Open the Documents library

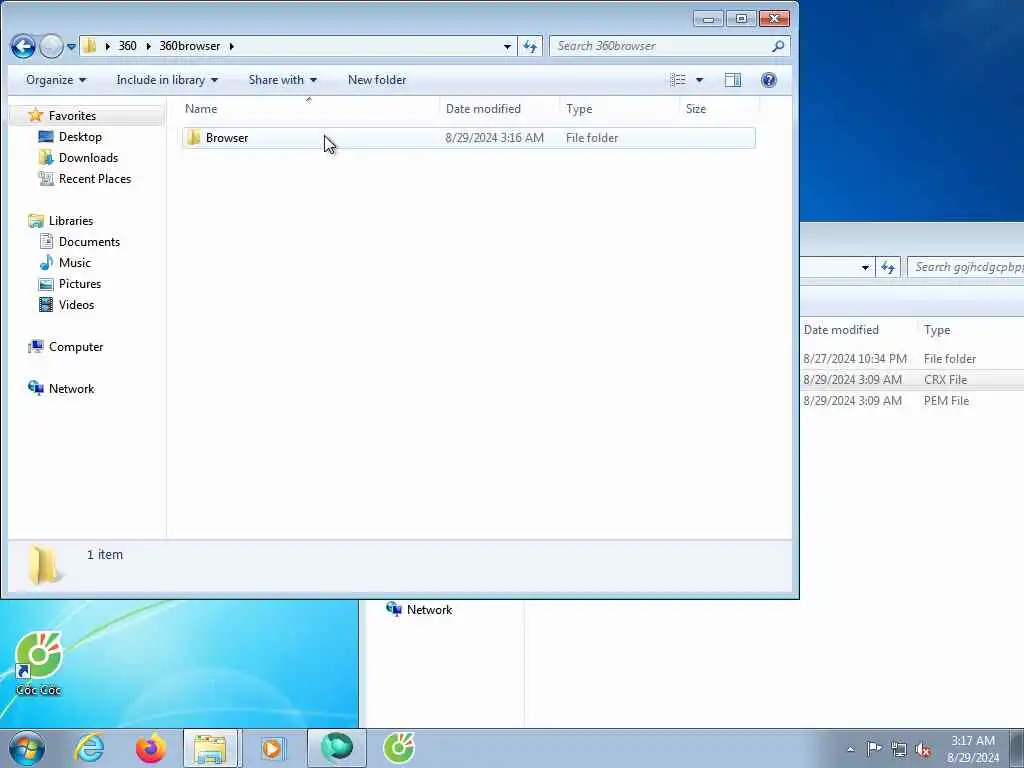pos(89,242)
